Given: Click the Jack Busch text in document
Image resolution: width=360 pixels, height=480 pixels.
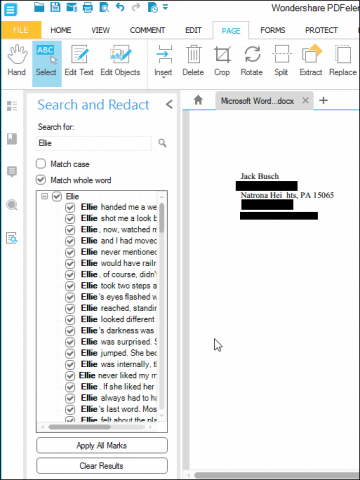Looking at the screenshot, I should 260,176.
